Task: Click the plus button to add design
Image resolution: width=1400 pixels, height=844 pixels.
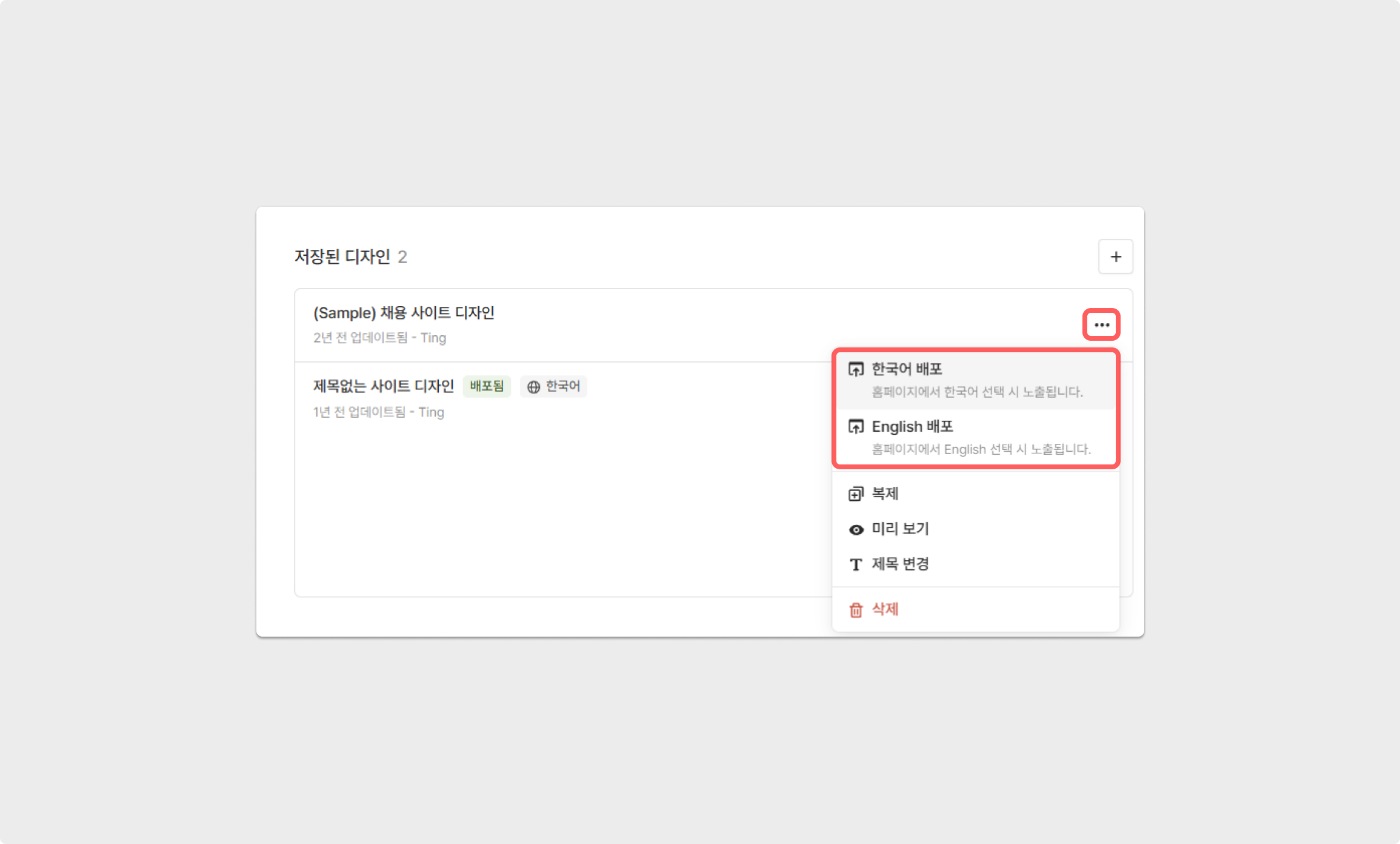Action: [1115, 256]
